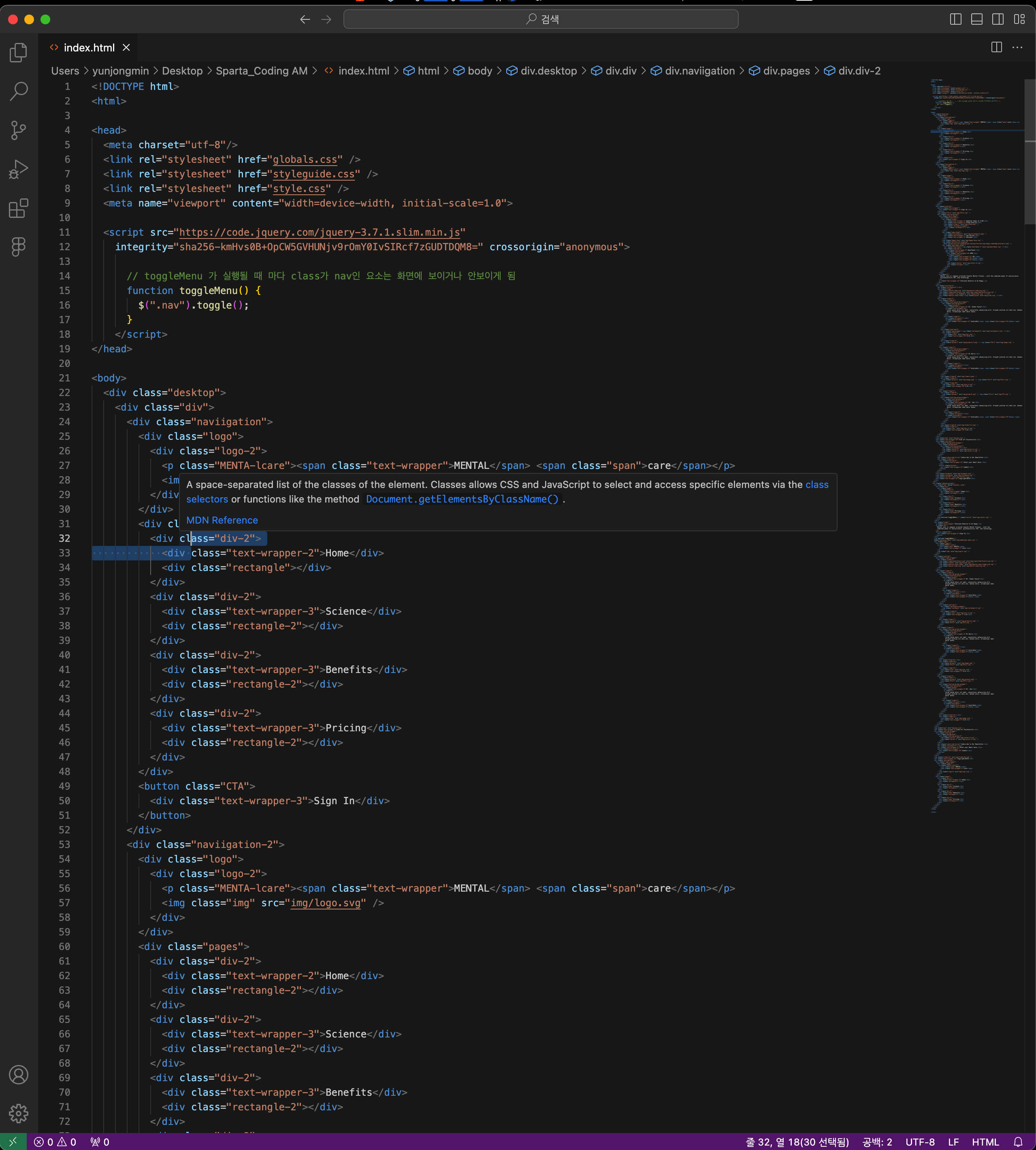Image resolution: width=1036 pixels, height=1150 pixels.
Task: Click the 'Sign In' text on line 50
Action: click(334, 801)
